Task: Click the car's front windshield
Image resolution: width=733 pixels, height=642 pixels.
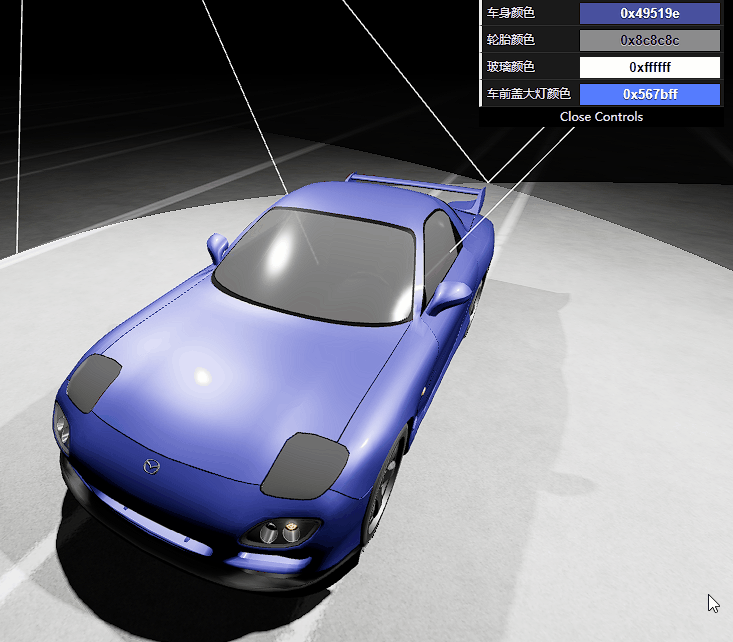Action: (316, 267)
